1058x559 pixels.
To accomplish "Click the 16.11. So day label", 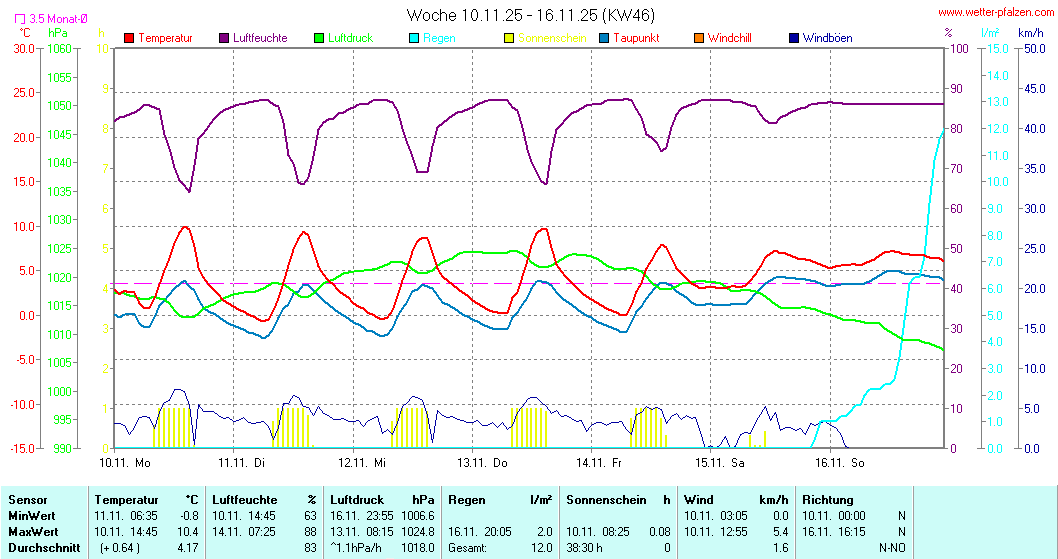I will pyautogui.click(x=839, y=462).
